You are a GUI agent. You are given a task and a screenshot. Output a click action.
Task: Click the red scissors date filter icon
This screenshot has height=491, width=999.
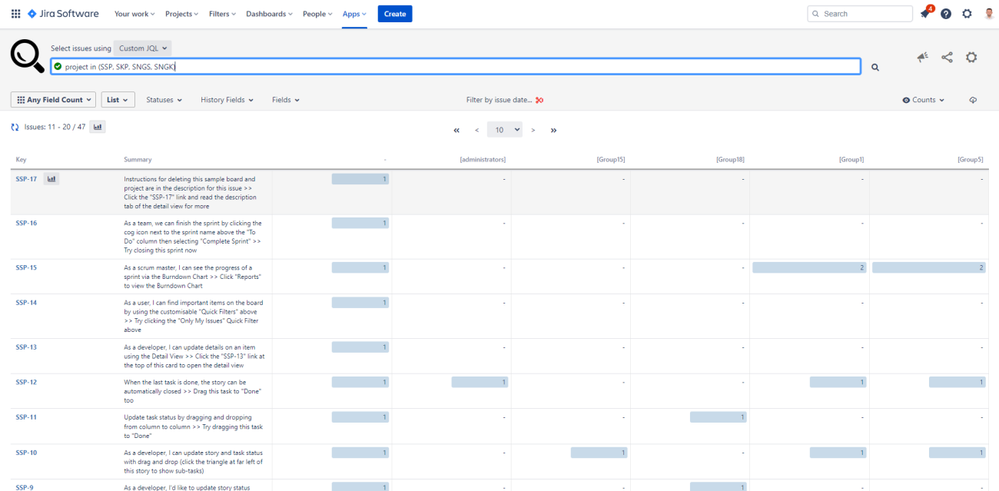540,100
